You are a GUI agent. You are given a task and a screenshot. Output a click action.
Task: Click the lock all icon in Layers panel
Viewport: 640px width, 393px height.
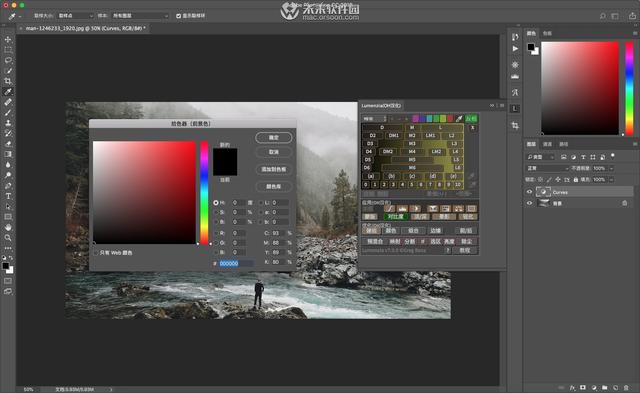(x=576, y=180)
